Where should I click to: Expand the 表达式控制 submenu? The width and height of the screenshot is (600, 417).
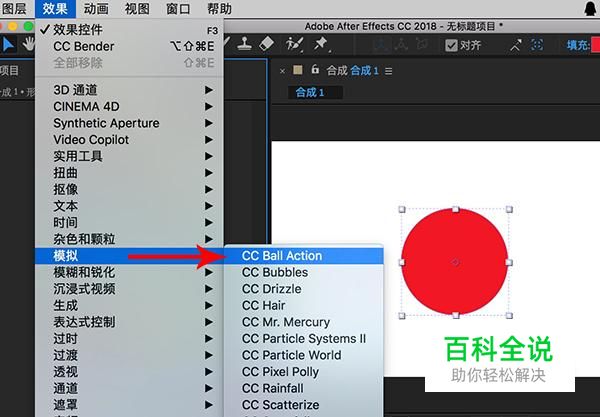pos(129,322)
